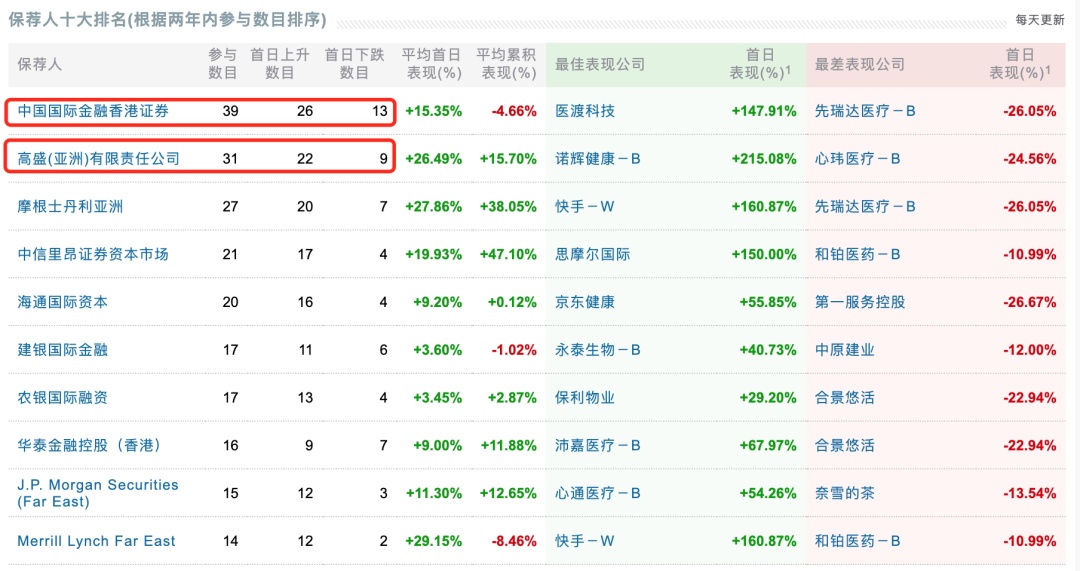Open best performer 沛嘉医疗－B
Viewport: 1080px width, 571px height.
pyautogui.click(x=598, y=445)
